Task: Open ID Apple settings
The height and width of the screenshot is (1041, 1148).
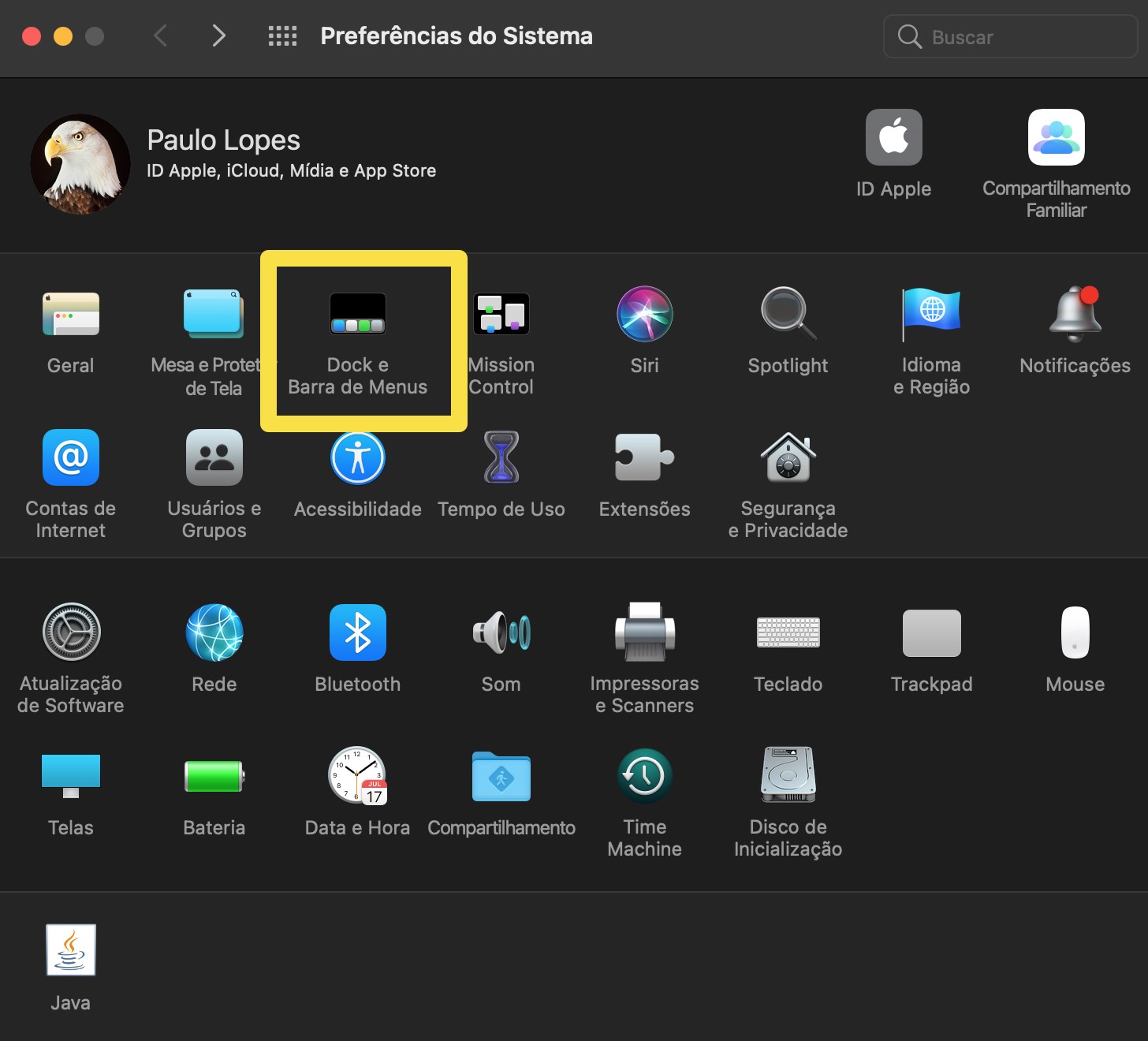Action: 893,138
